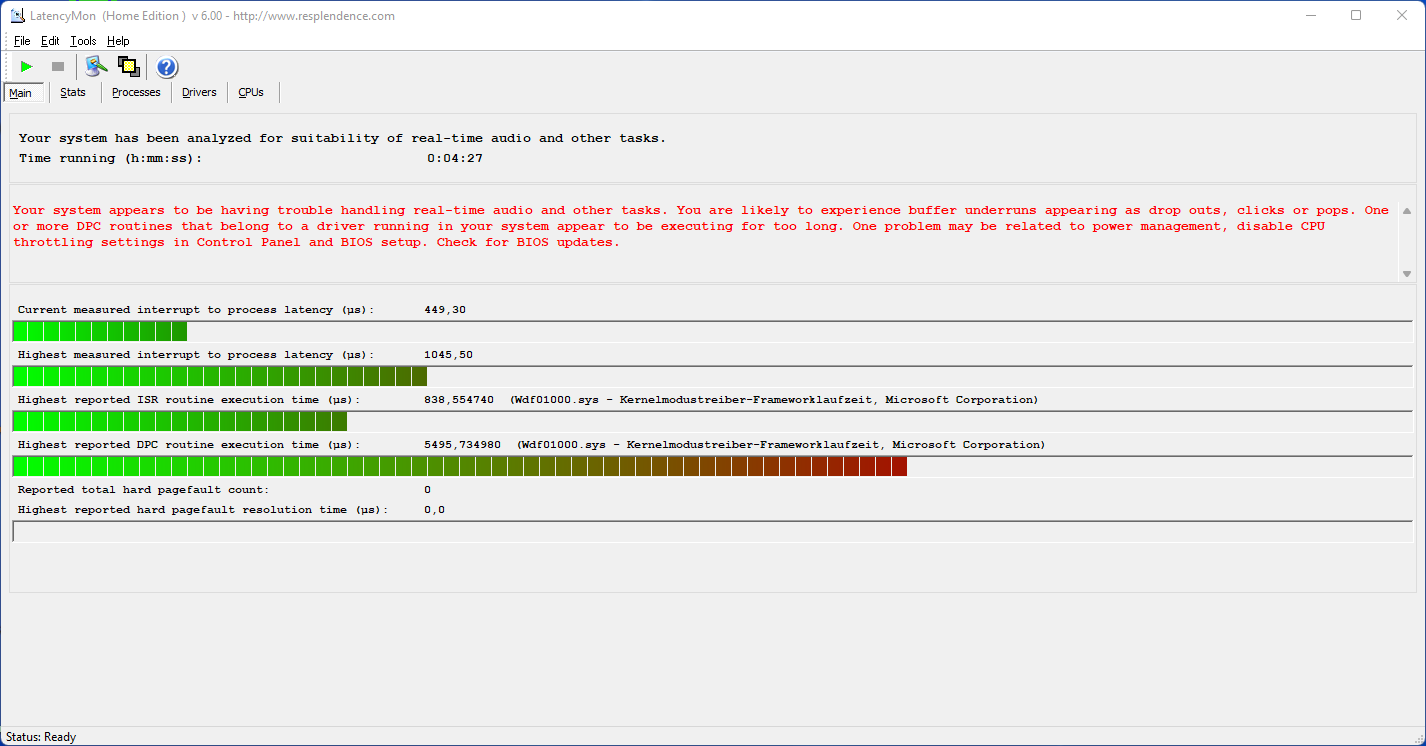Open the Help menu
Viewport: 1426px width, 746px height.
click(118, 41)
